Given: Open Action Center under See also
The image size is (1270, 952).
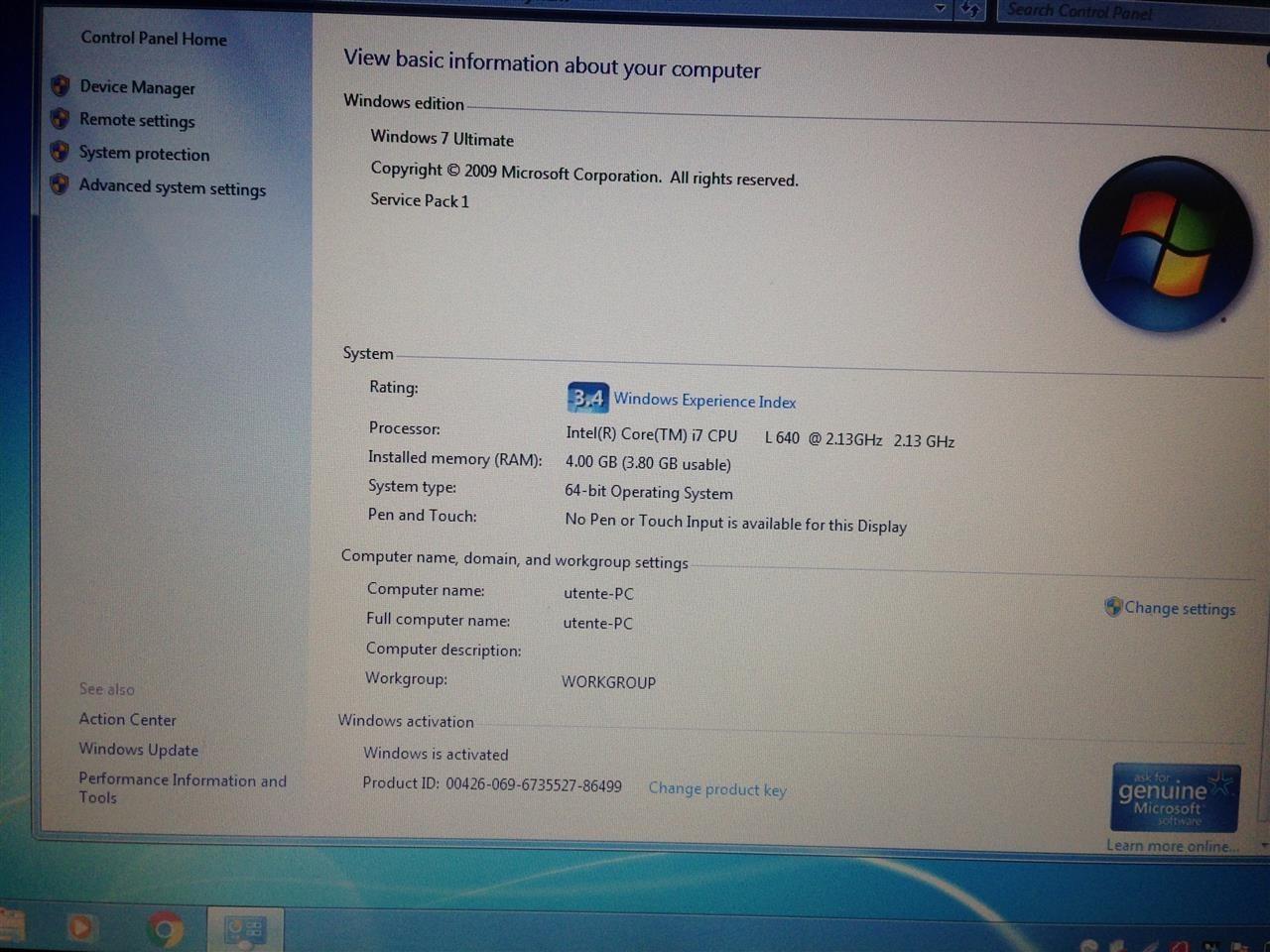Looking at the screenshot, I should pos(127,720).
